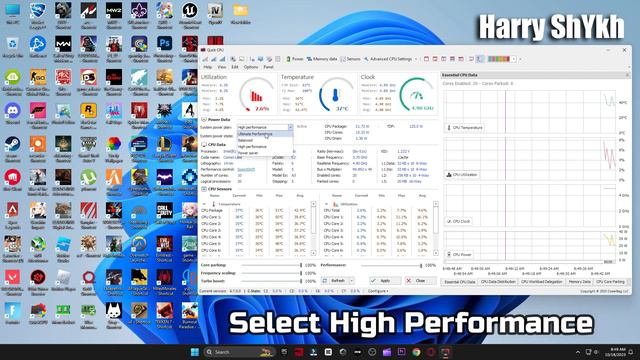Screen dimensions: 640x360
Task: Select Ultimate Performance power plan
Action: click(x=264, y=134)
